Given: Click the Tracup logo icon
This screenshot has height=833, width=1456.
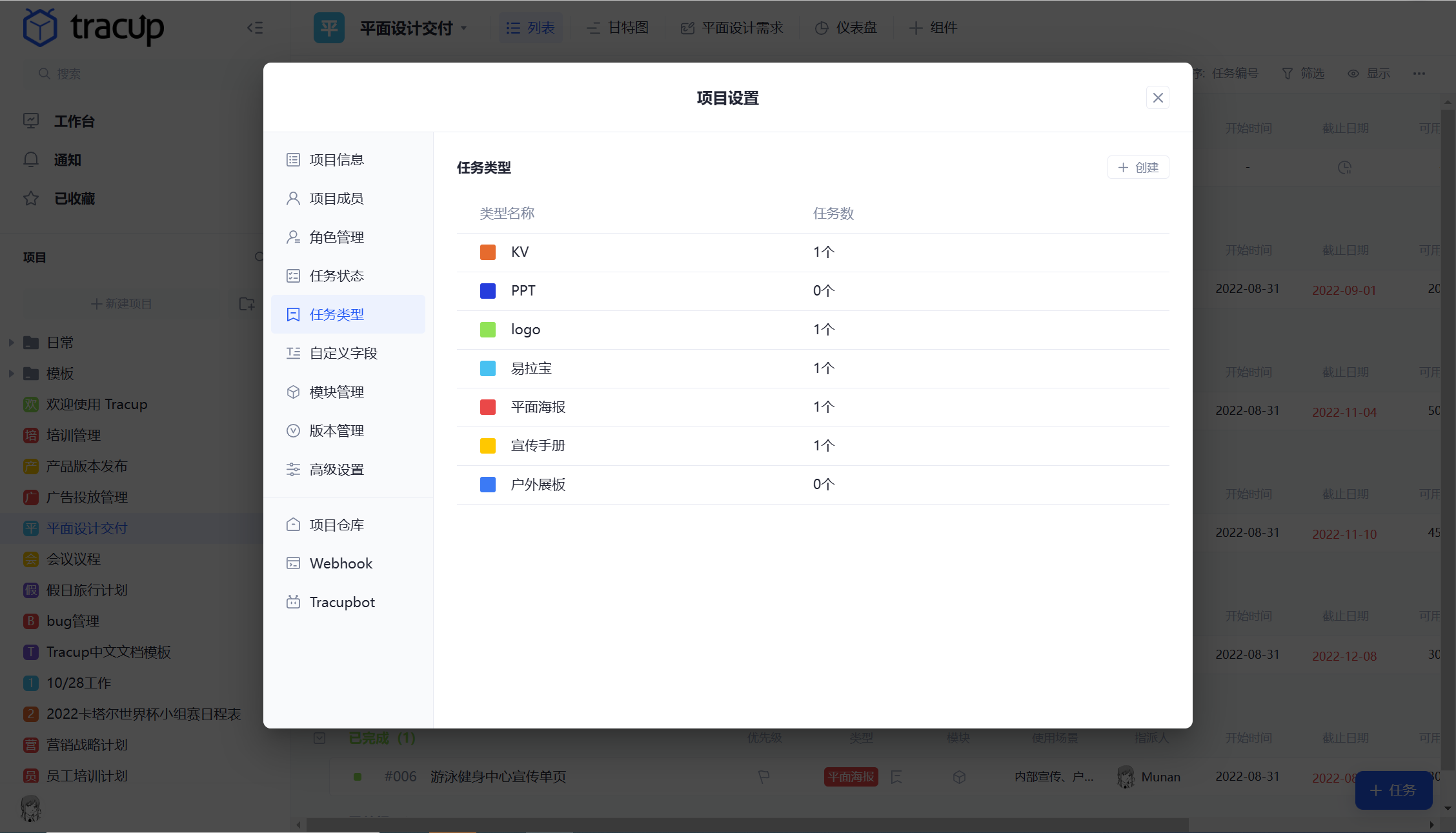Looking at the screenshot, I should (40, 28).
